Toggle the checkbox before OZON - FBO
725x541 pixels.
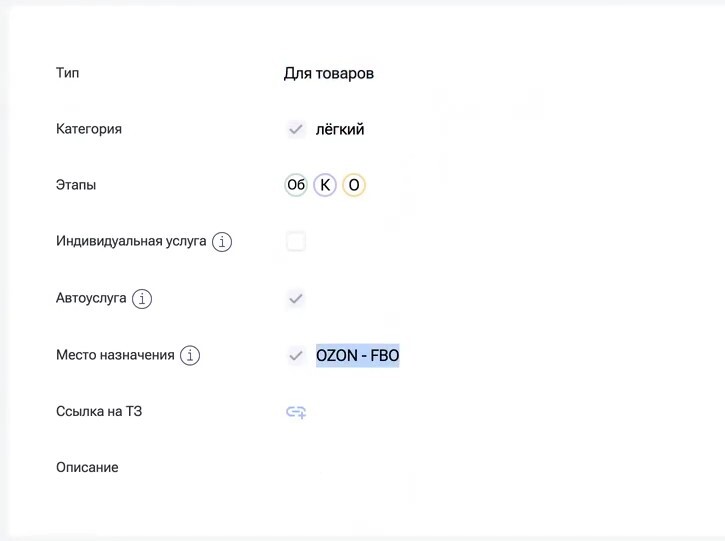296,356
